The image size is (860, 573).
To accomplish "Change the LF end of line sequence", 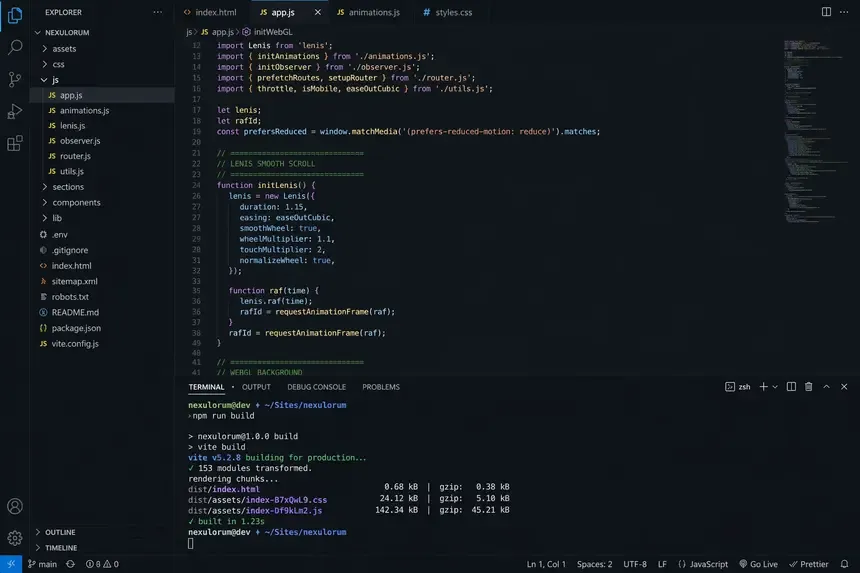I will click(x=662, y=564).
